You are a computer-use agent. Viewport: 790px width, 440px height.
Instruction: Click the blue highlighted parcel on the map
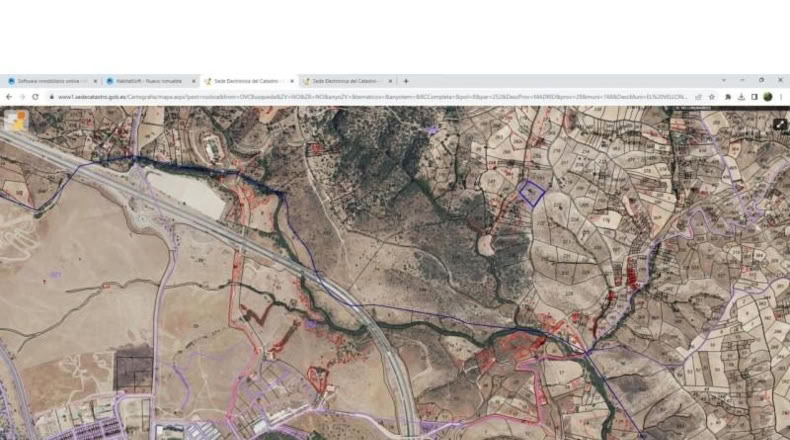(x=532, y=194)
